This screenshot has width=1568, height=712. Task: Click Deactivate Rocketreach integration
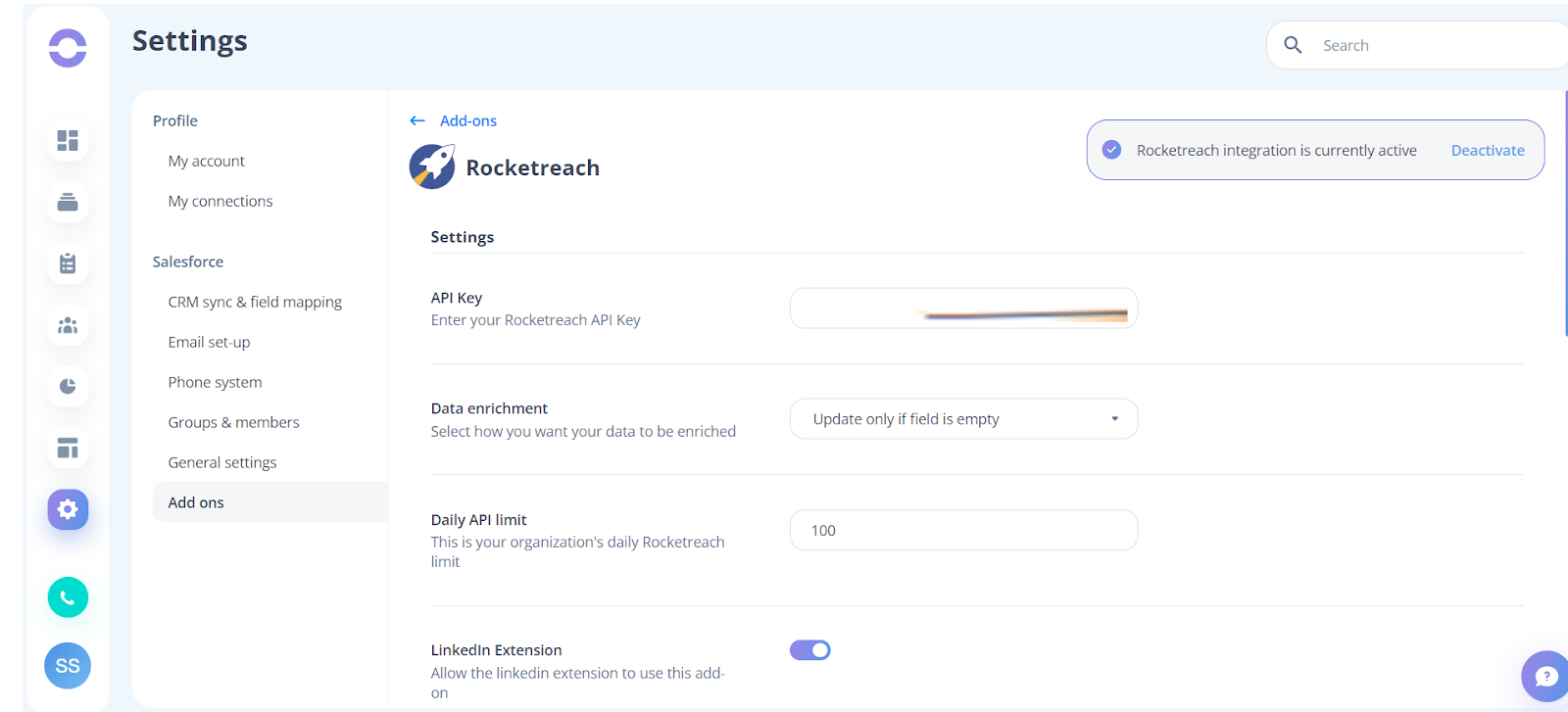[1488, 150]
